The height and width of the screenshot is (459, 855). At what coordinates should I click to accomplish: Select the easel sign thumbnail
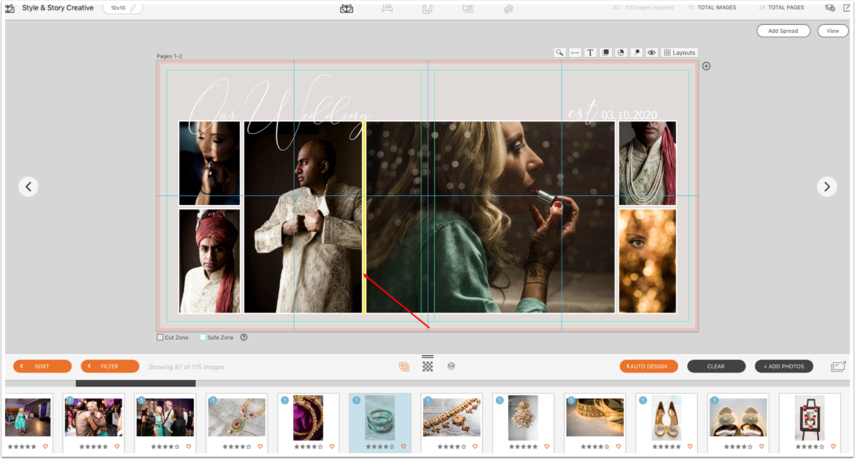(809, 418)
